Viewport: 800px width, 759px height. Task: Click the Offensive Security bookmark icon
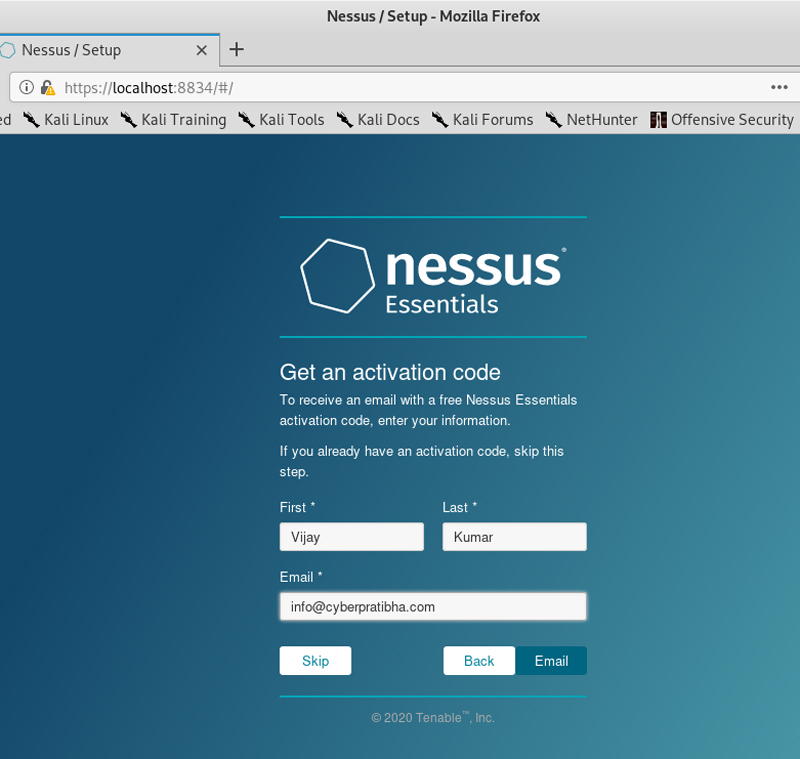[x=658, y=120]
